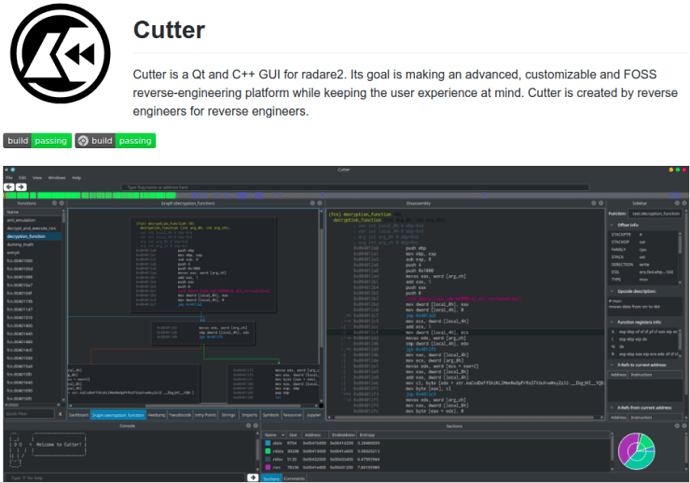The image size is (690, 483).
Task: Focus the console command input field
Action: (x=126, y=478)
